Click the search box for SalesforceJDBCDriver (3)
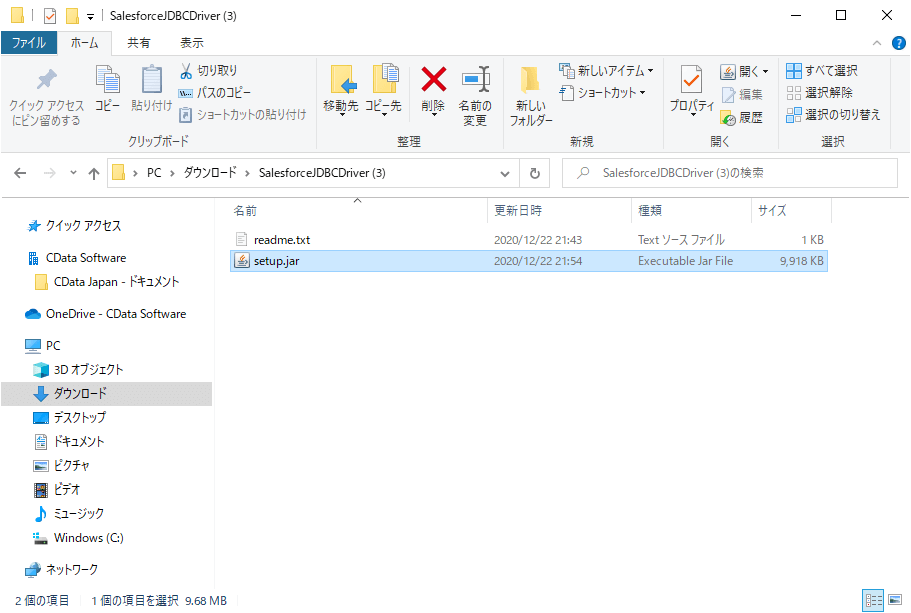This screenshot has width=911, height=613. pyautogui.click(x=730, y=173)
